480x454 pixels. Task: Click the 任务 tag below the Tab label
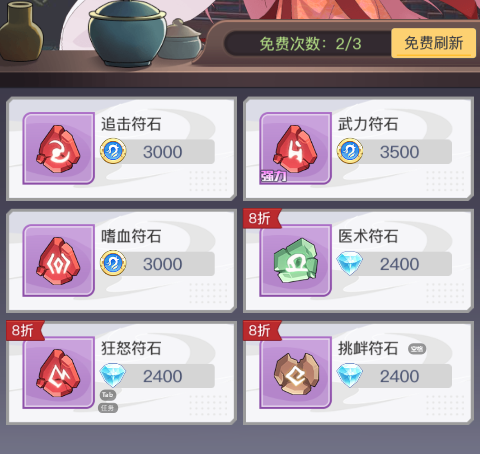pos(108,408)
